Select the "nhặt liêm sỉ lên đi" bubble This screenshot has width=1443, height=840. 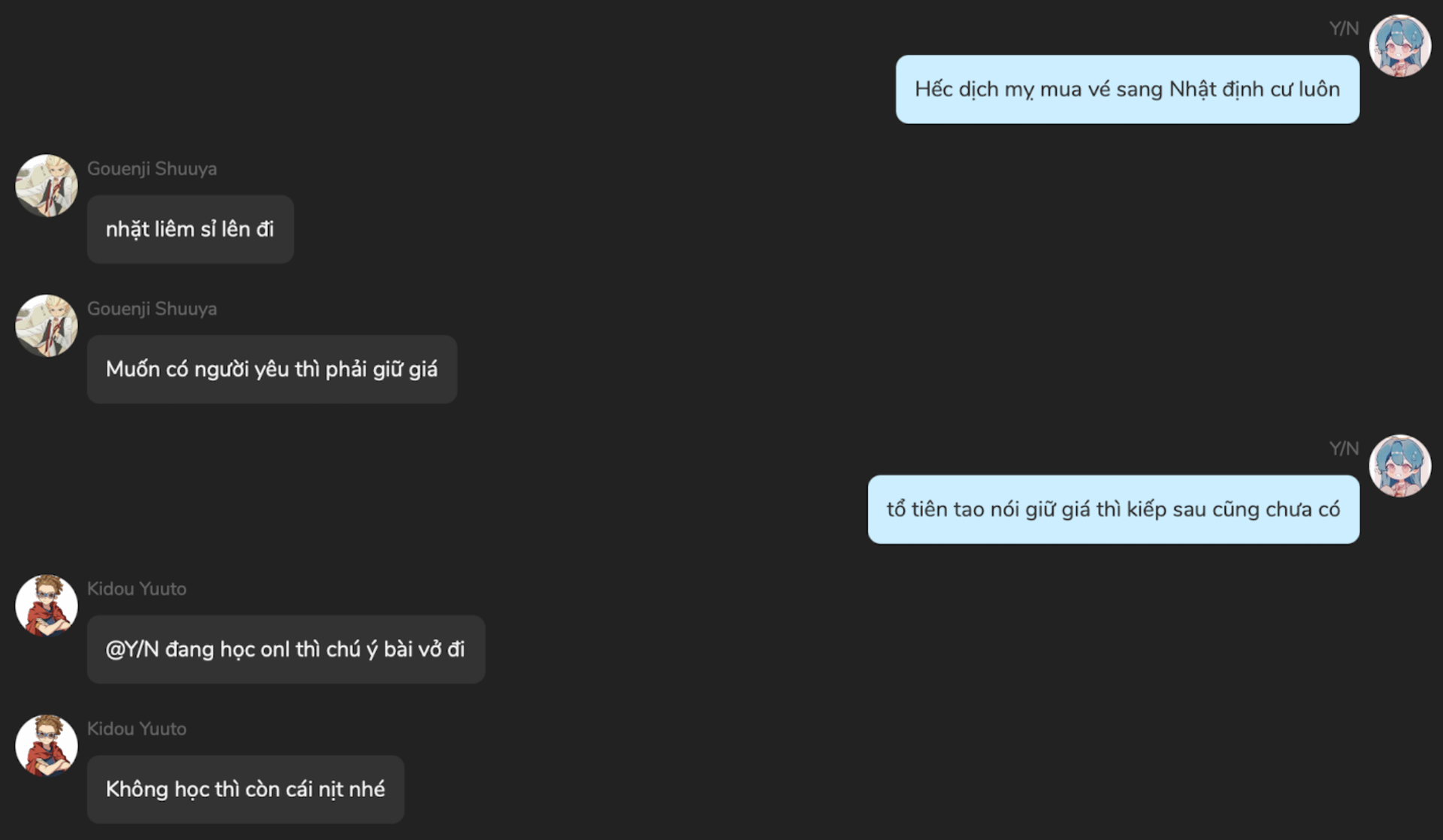point(190,229)
